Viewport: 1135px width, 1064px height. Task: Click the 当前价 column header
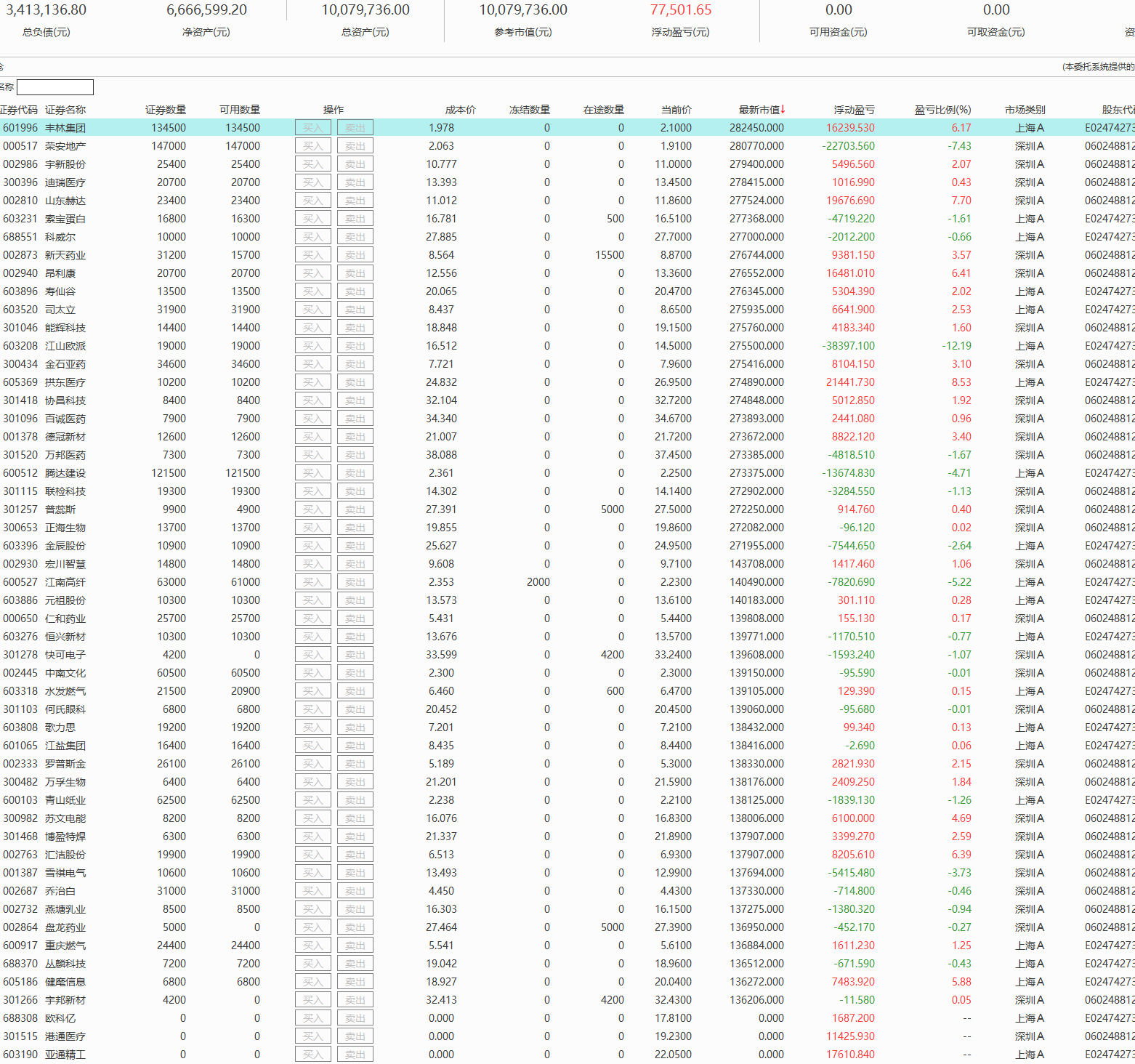click(x=676, y=110)
